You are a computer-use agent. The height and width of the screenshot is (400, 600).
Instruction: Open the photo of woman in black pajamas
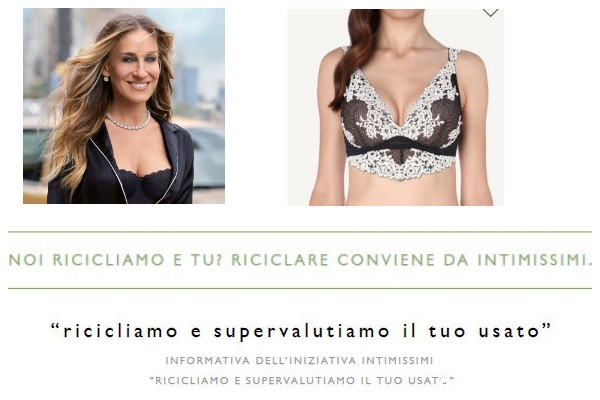click(x=124, y=106)
